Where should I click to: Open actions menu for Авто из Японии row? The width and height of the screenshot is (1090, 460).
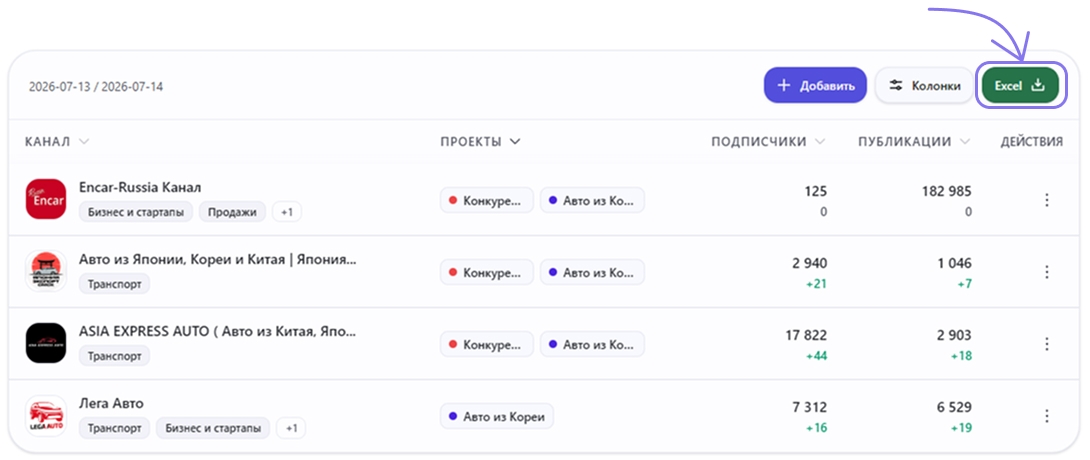tap(1046, 272)
